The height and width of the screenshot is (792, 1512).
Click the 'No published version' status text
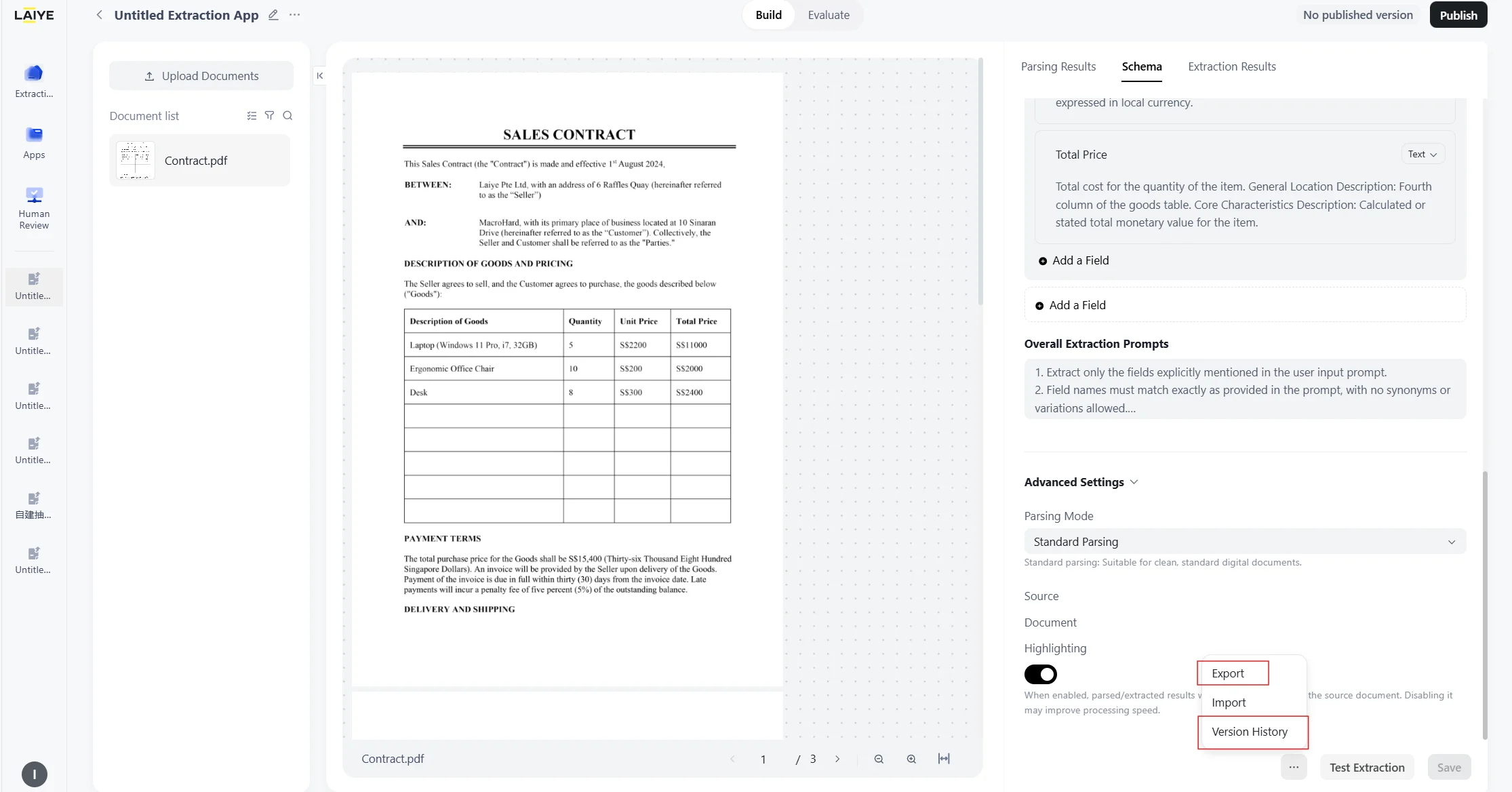pos(1358,15)
